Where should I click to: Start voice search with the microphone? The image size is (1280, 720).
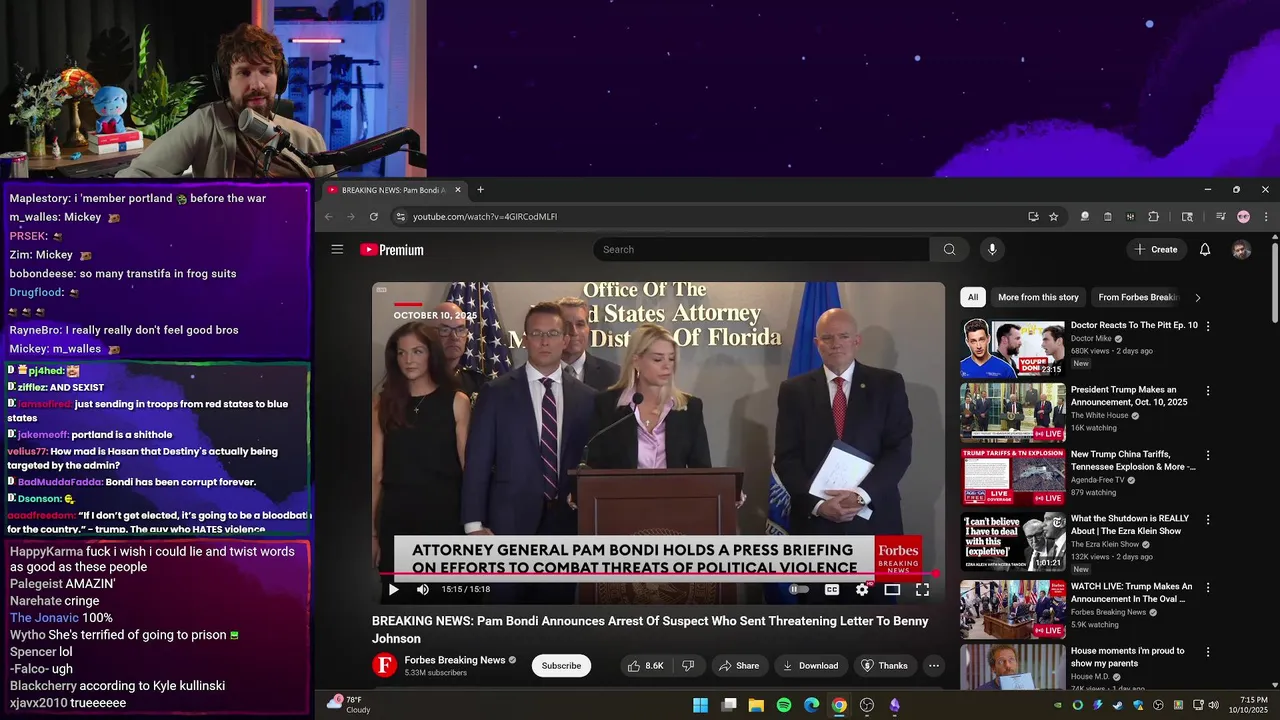992,249
